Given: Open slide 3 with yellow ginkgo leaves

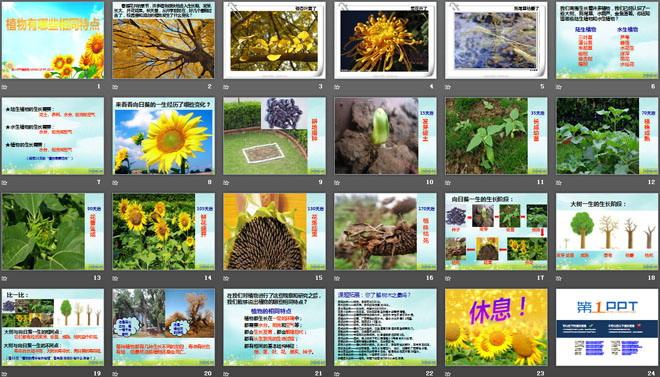Looking at the screenshot, I should click(274, 40).
